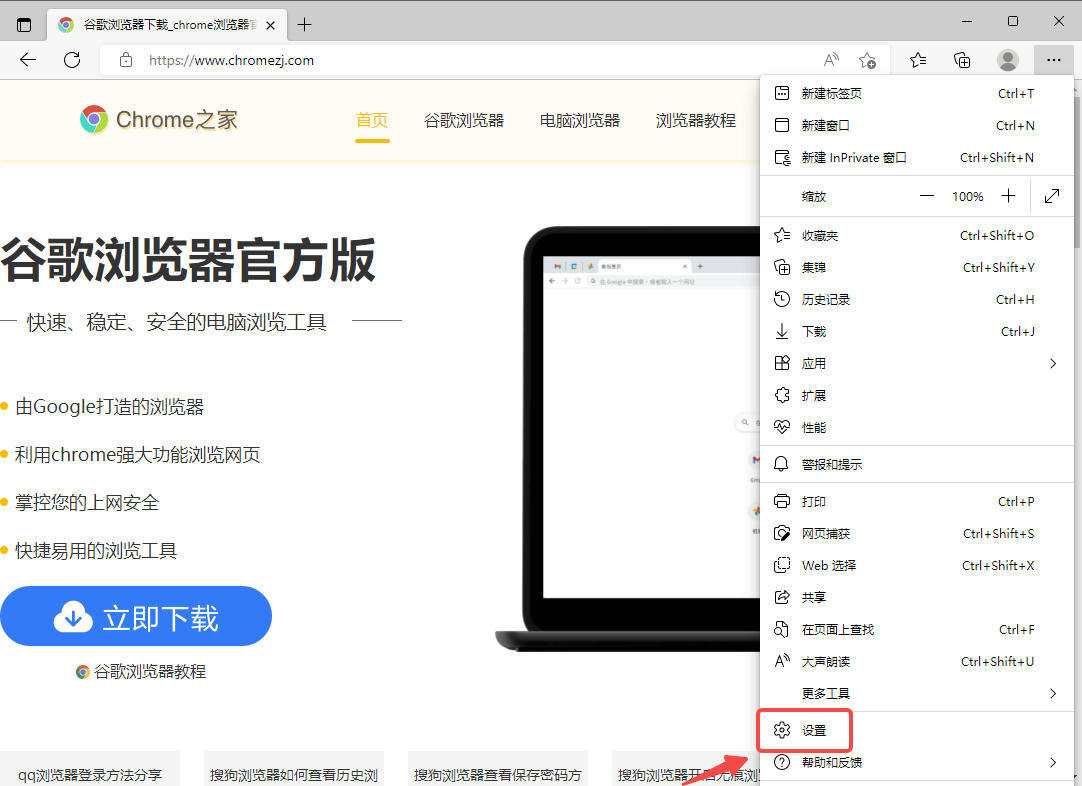This screenshot has width=1082, height=786.
Task: Click the 浏览器教程 navigation tab
Action: 696,120
